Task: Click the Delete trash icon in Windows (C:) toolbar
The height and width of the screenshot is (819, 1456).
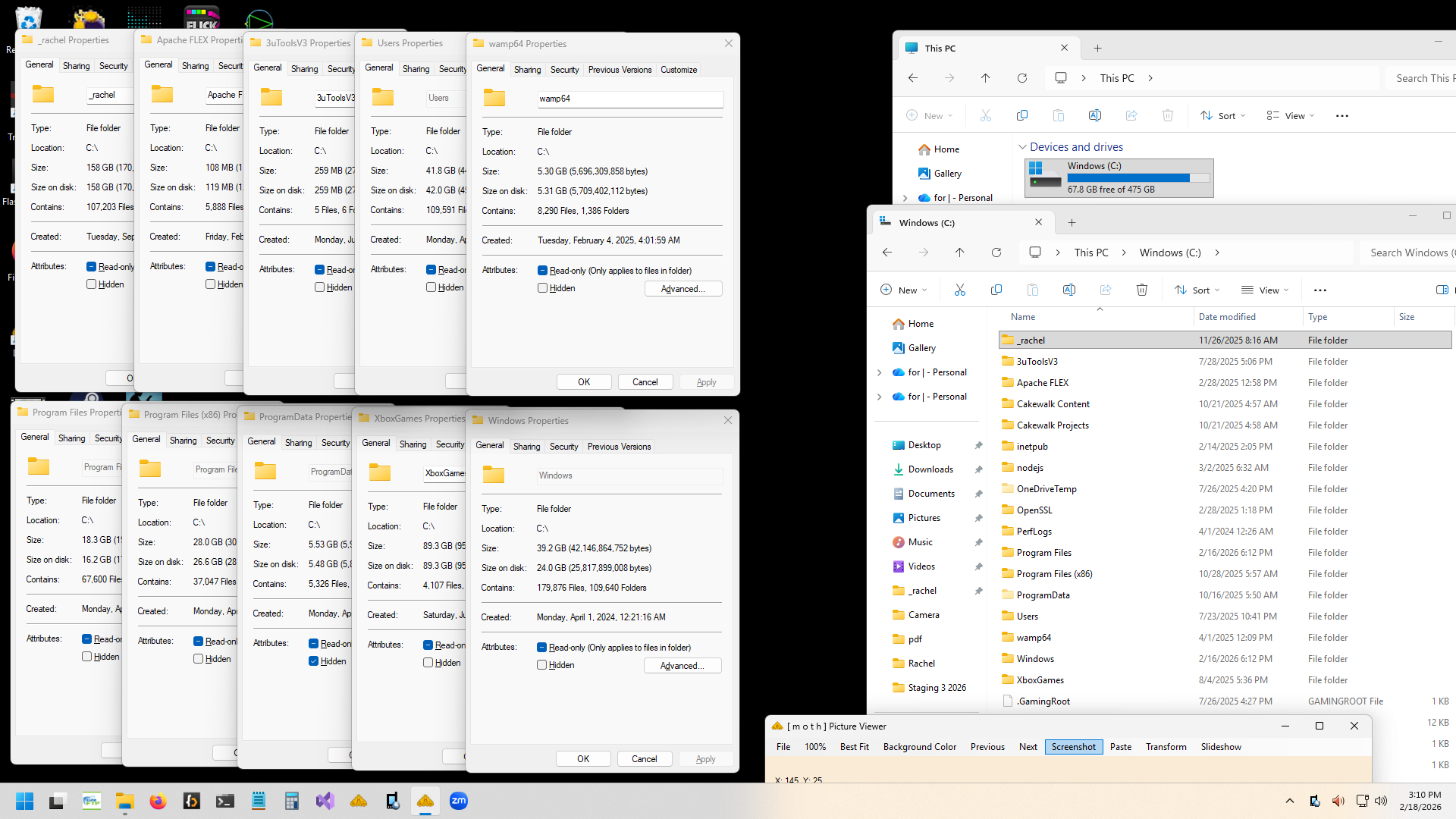Action: 1142,290
